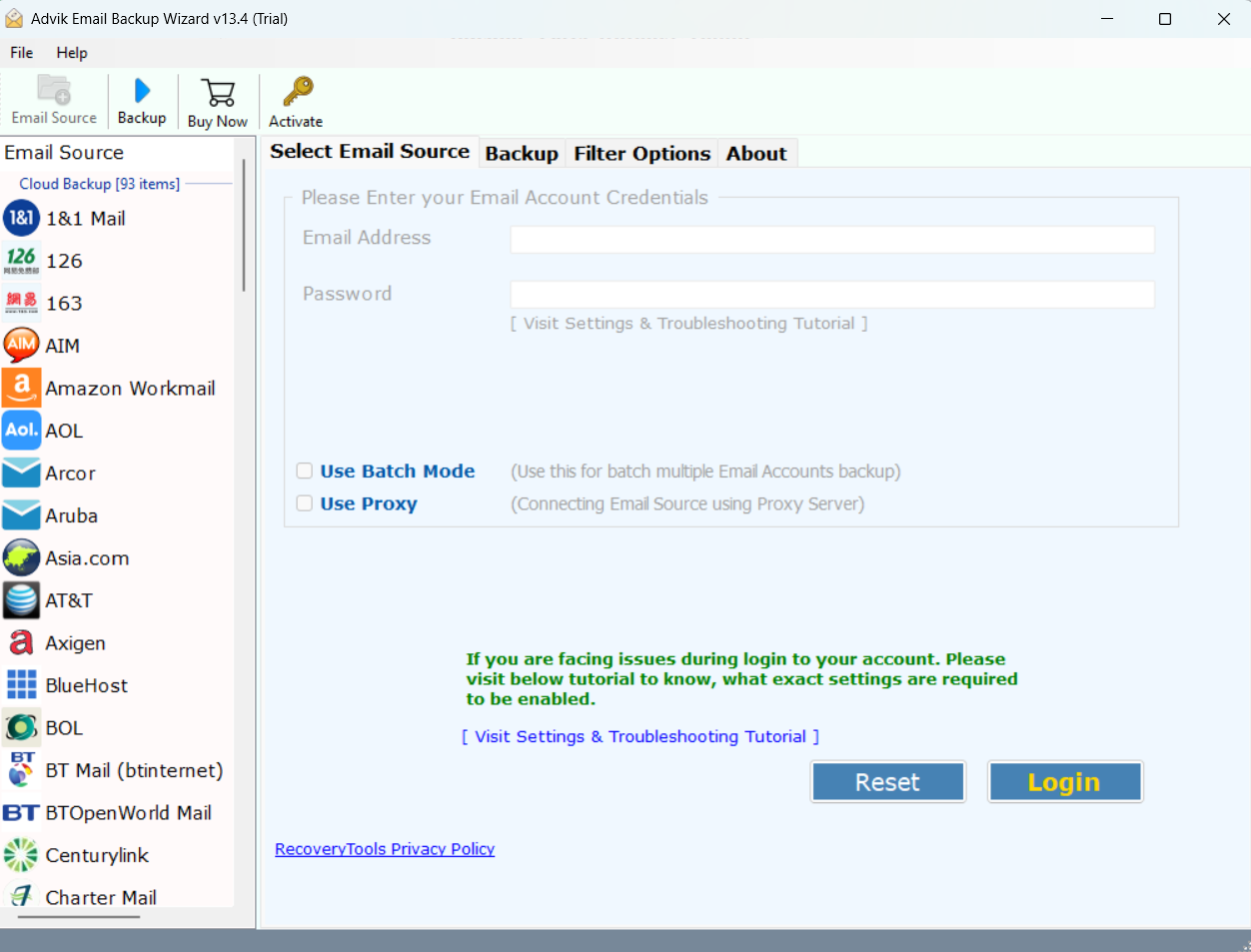Click the Backup play icon in toolbar

click(x=142, y=91)
